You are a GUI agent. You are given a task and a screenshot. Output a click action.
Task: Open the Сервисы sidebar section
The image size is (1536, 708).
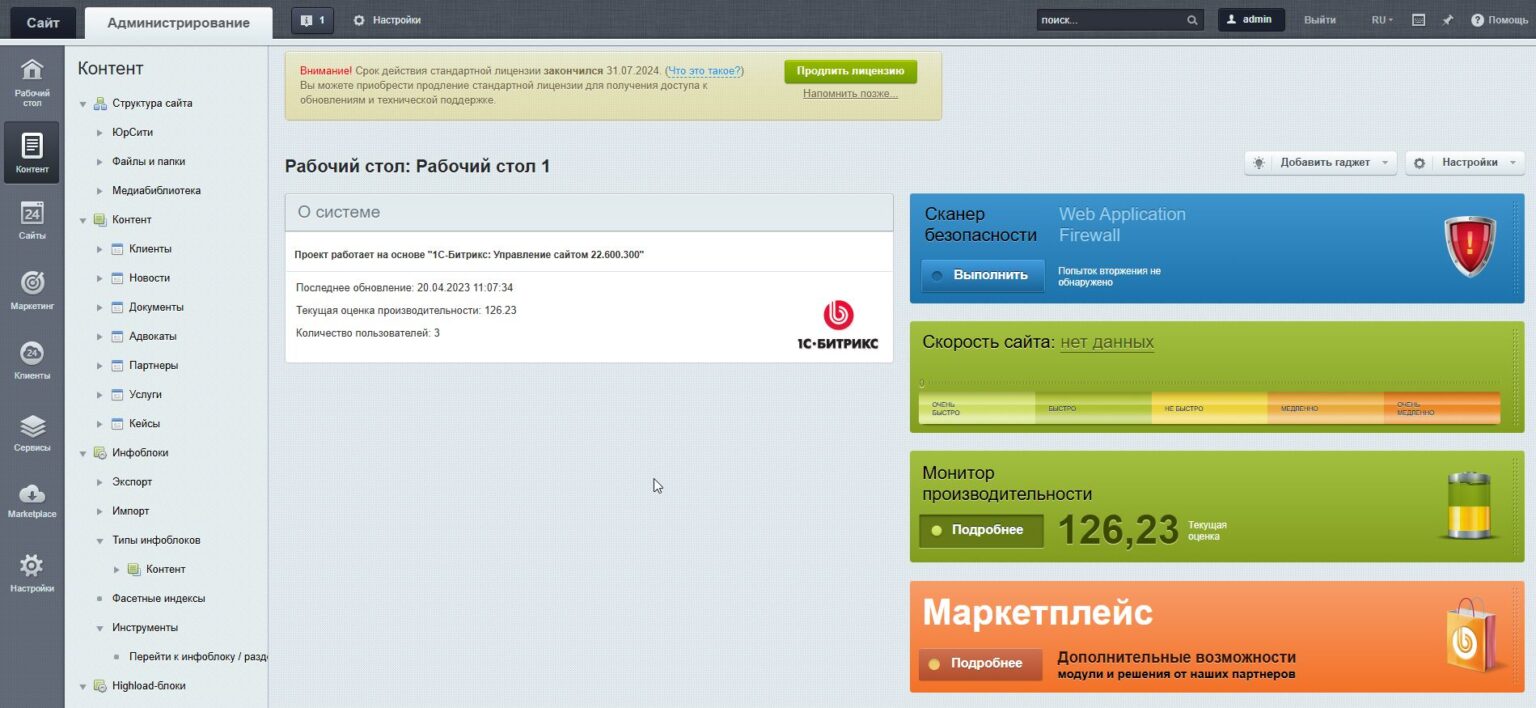pyautogui.click(x=32, y=432)
